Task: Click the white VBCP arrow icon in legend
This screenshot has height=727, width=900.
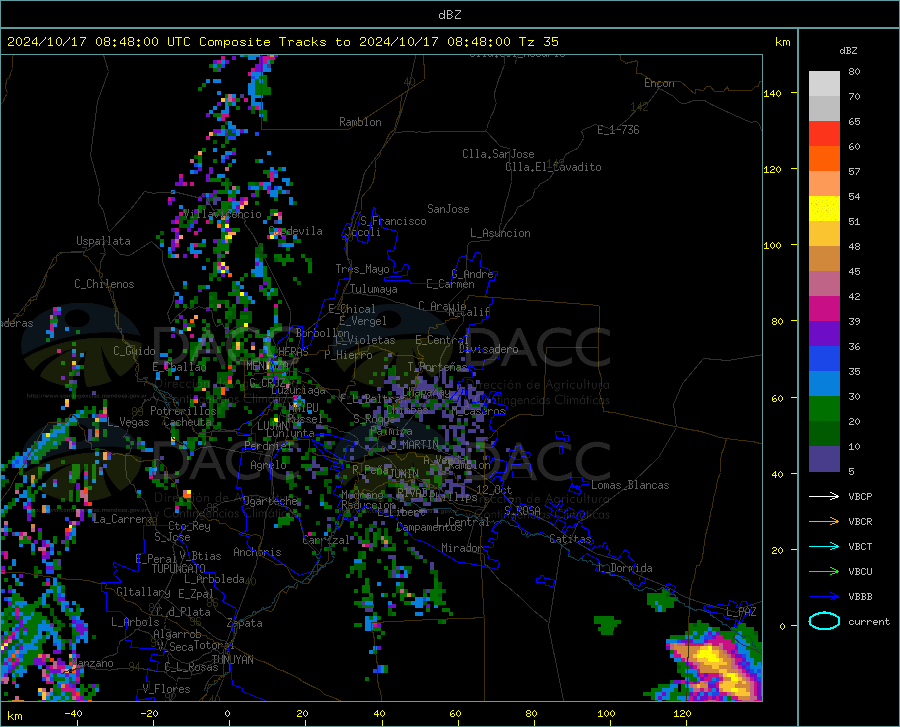Action: 824,496
